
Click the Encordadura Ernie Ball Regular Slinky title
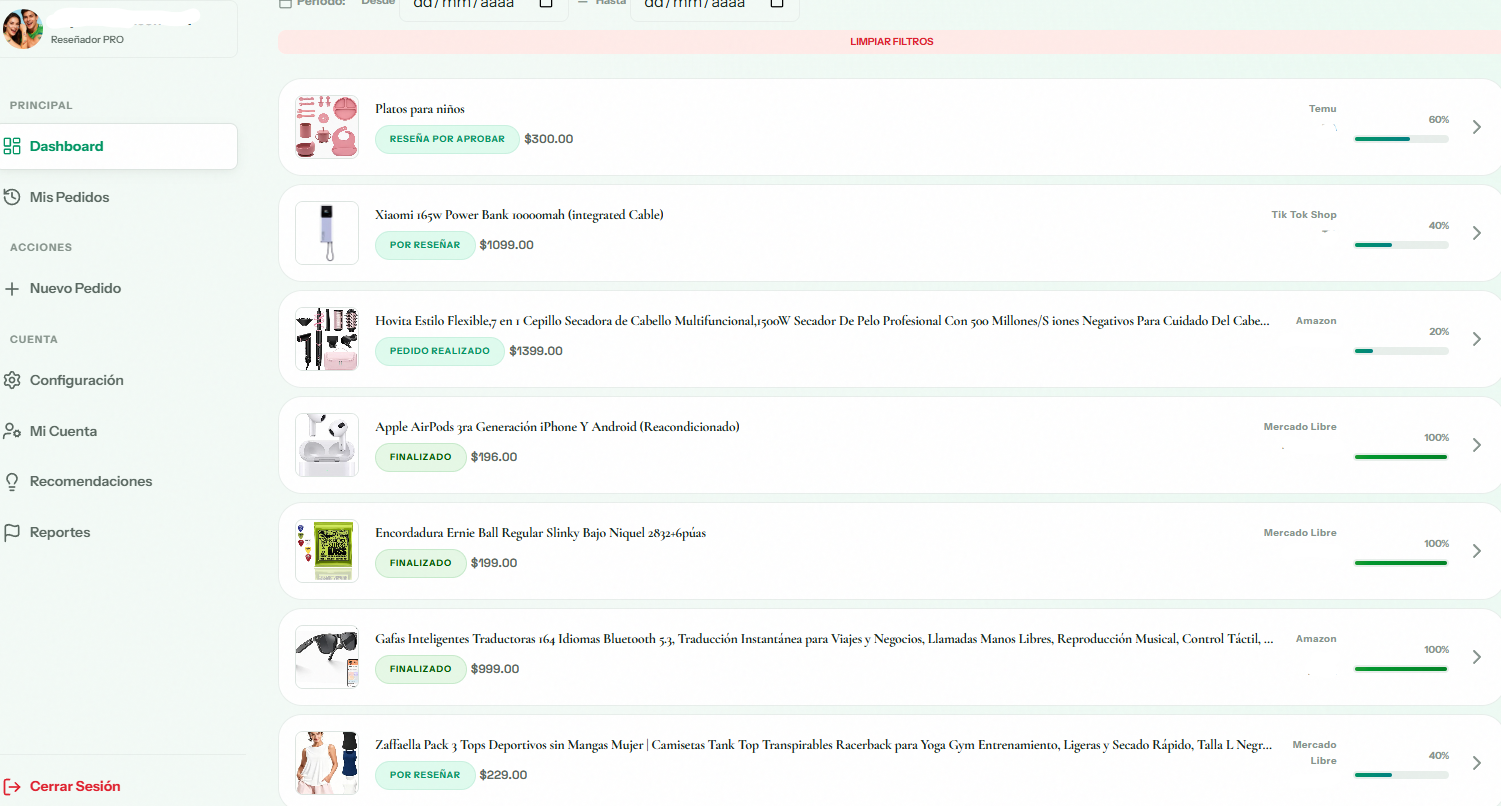pyautogui.click(x=540, y=533)
